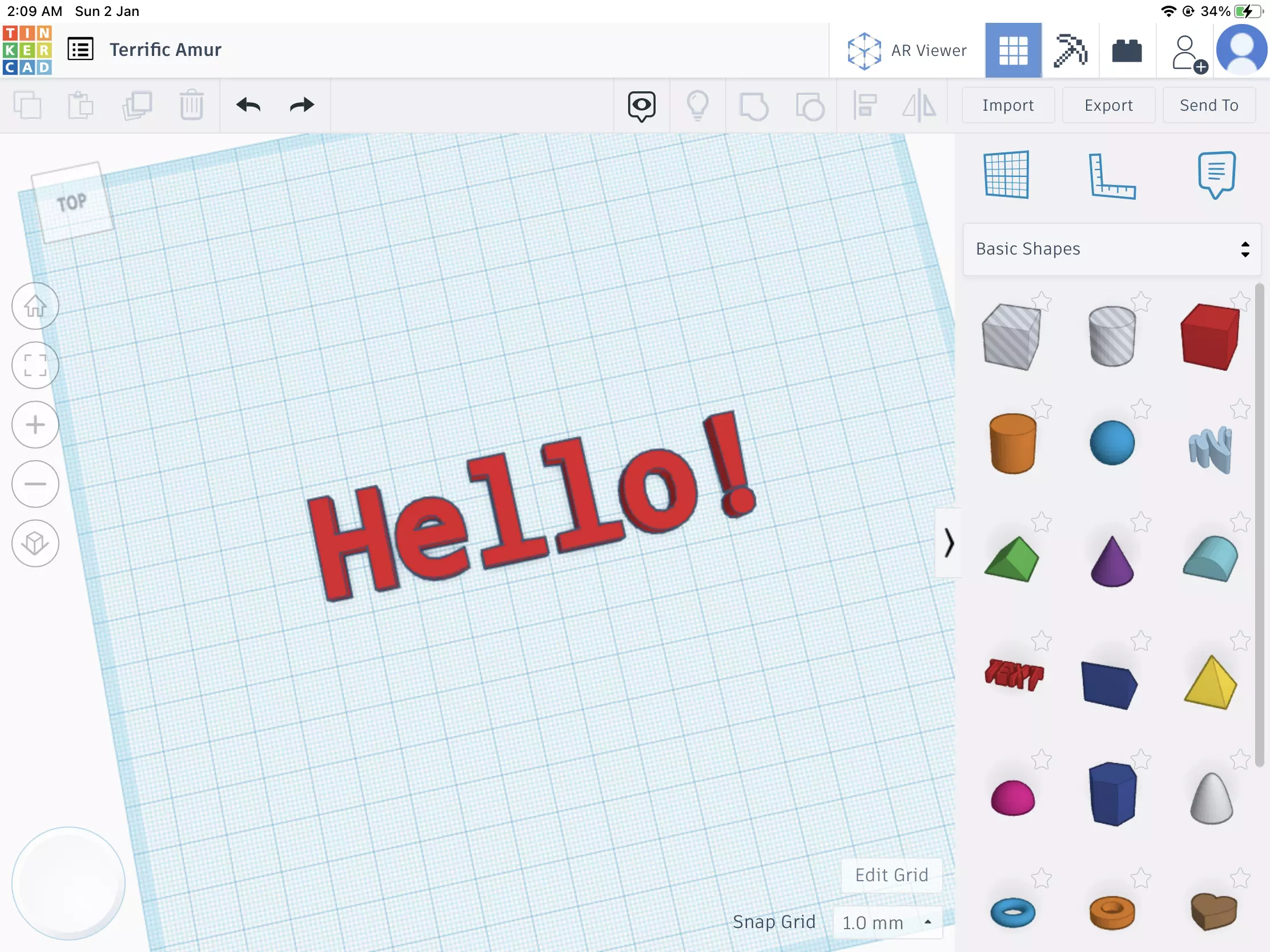Open the designs list icon
Screen dimensions: 1270x952
click(81, 49)
